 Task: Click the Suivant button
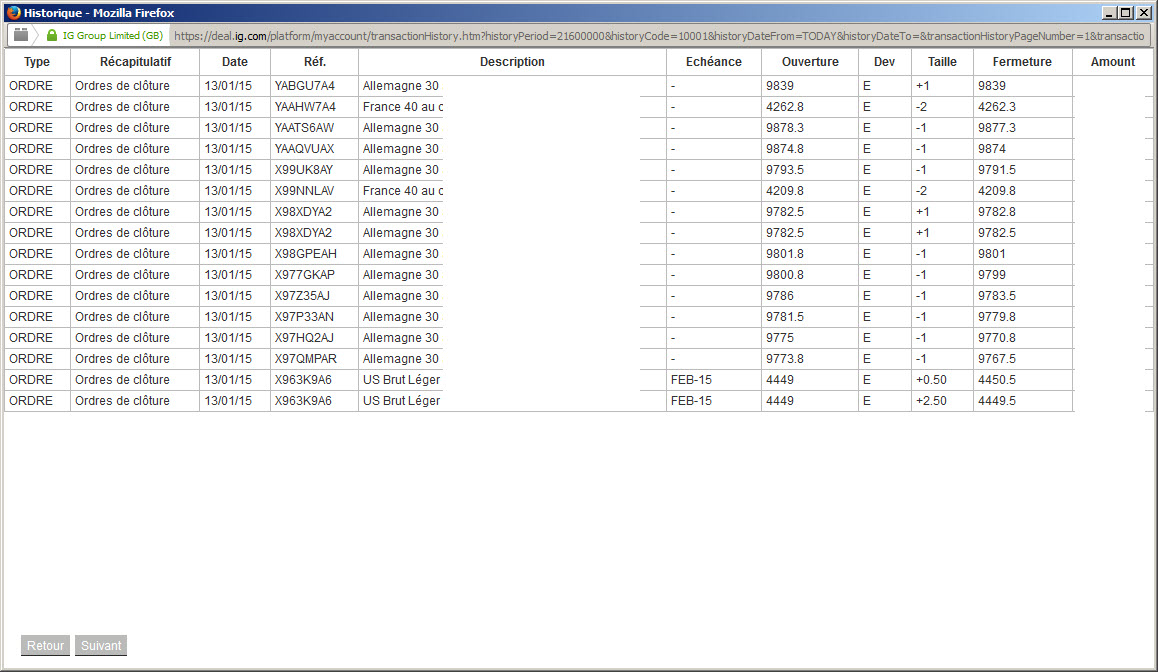[101, 645]
